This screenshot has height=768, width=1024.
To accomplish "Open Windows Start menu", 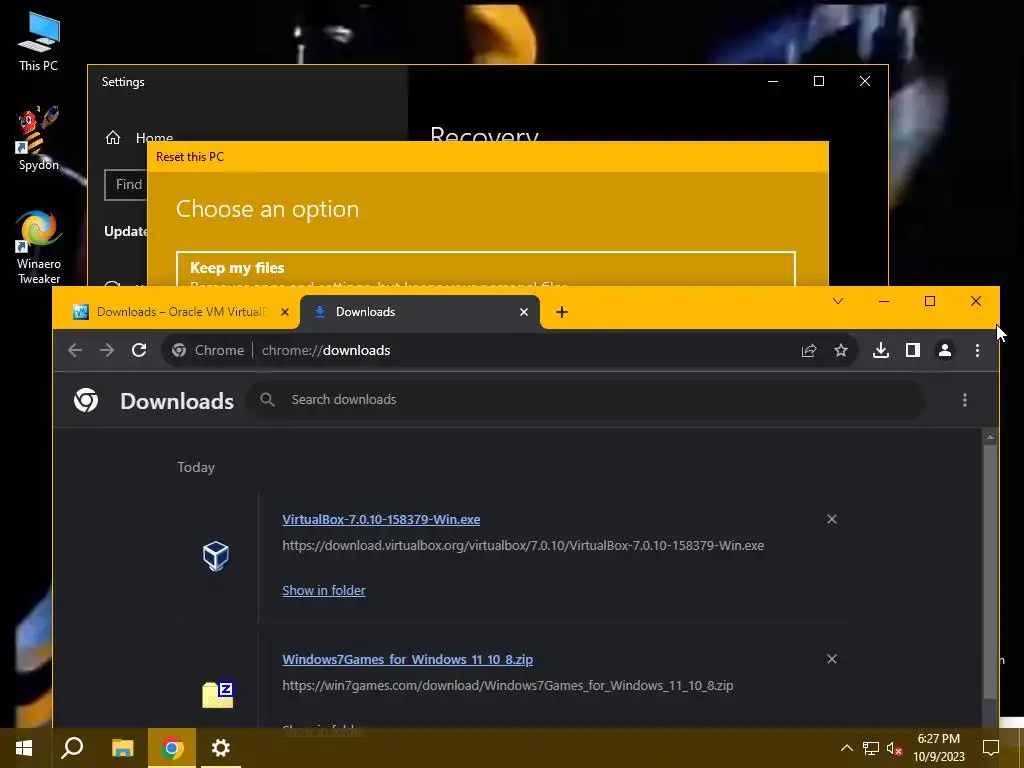I will 24,748.
